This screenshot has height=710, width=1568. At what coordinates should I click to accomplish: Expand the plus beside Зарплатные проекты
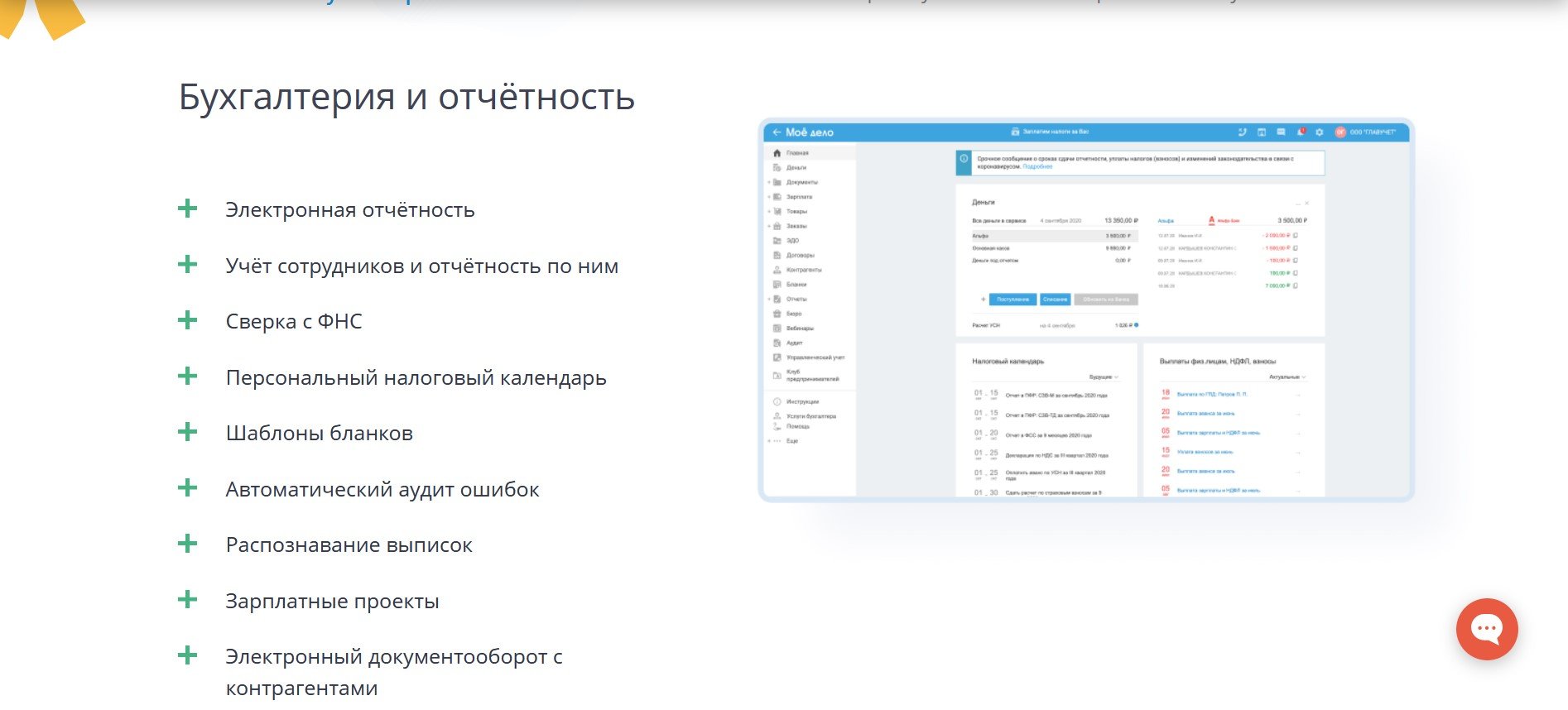click(188, 600)
